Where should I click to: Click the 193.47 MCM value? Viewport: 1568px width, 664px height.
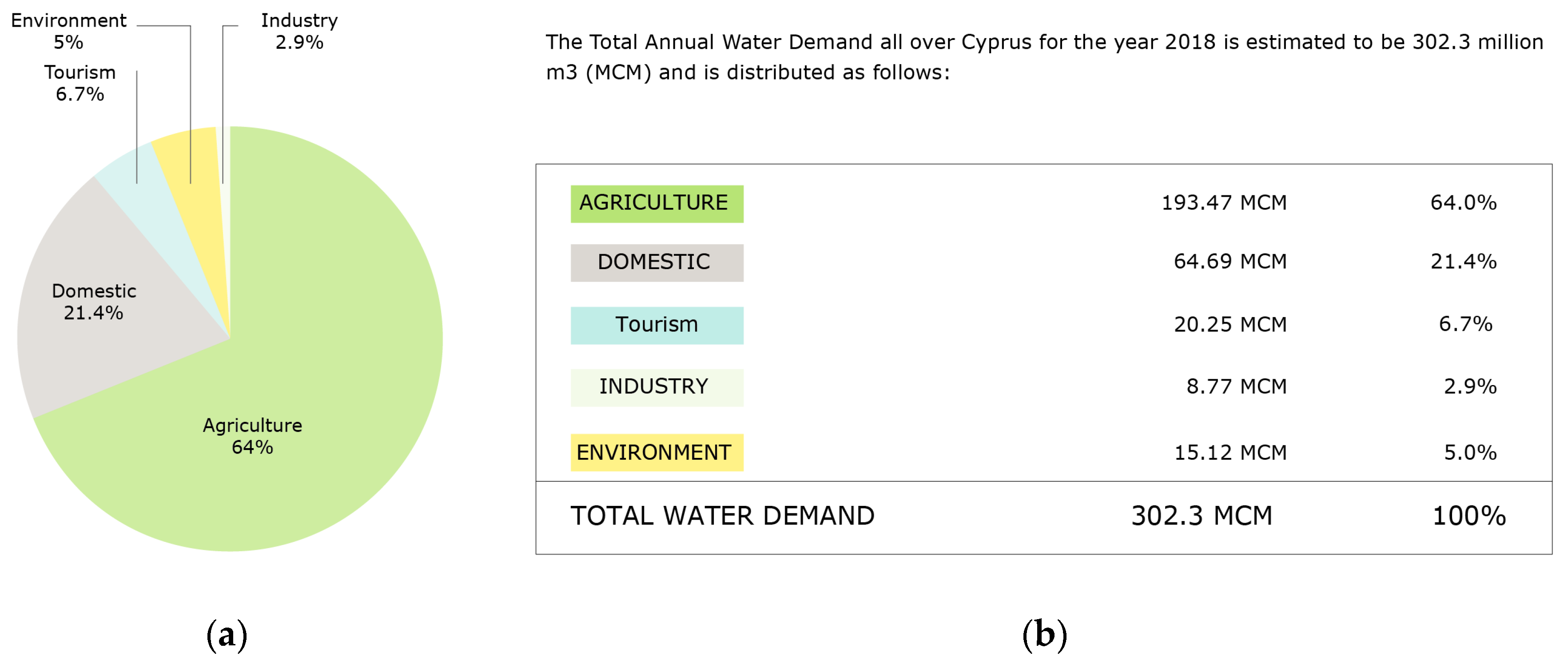[x=1223, y=203]
